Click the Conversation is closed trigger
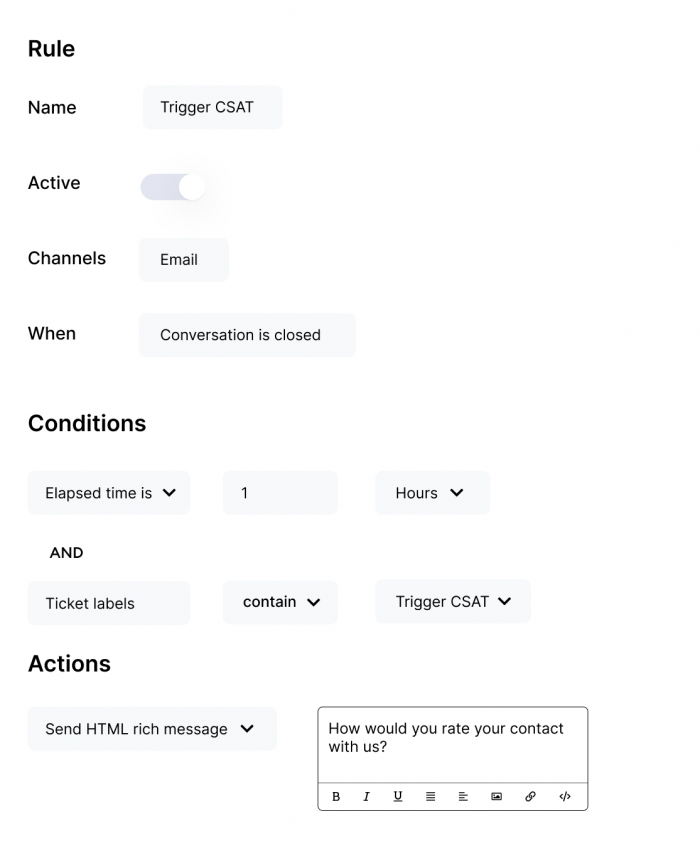Screen dimensions: 700x846 coord(246,335)
